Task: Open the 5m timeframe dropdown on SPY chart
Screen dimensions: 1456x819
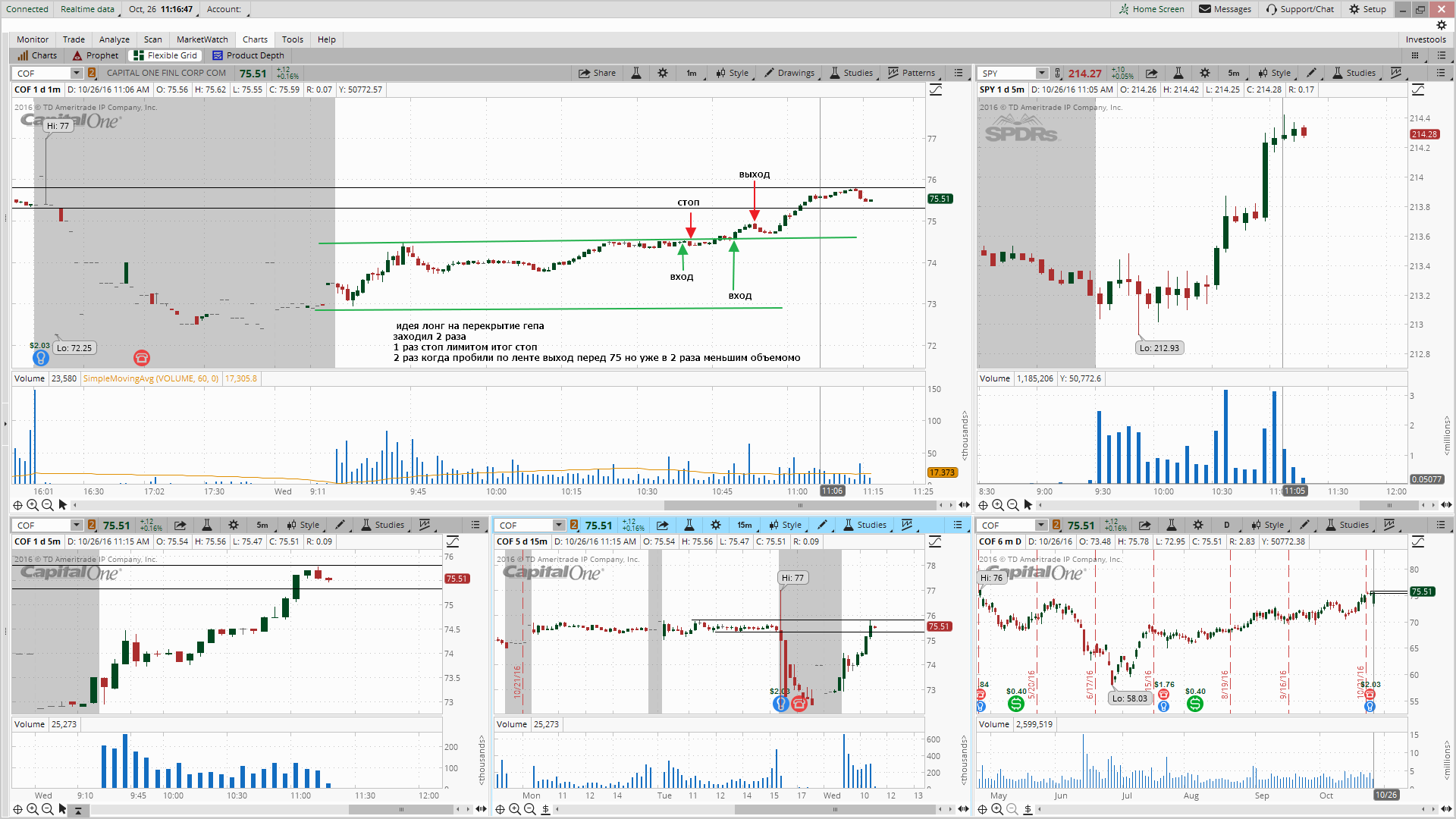Action: coord(1235,73)
